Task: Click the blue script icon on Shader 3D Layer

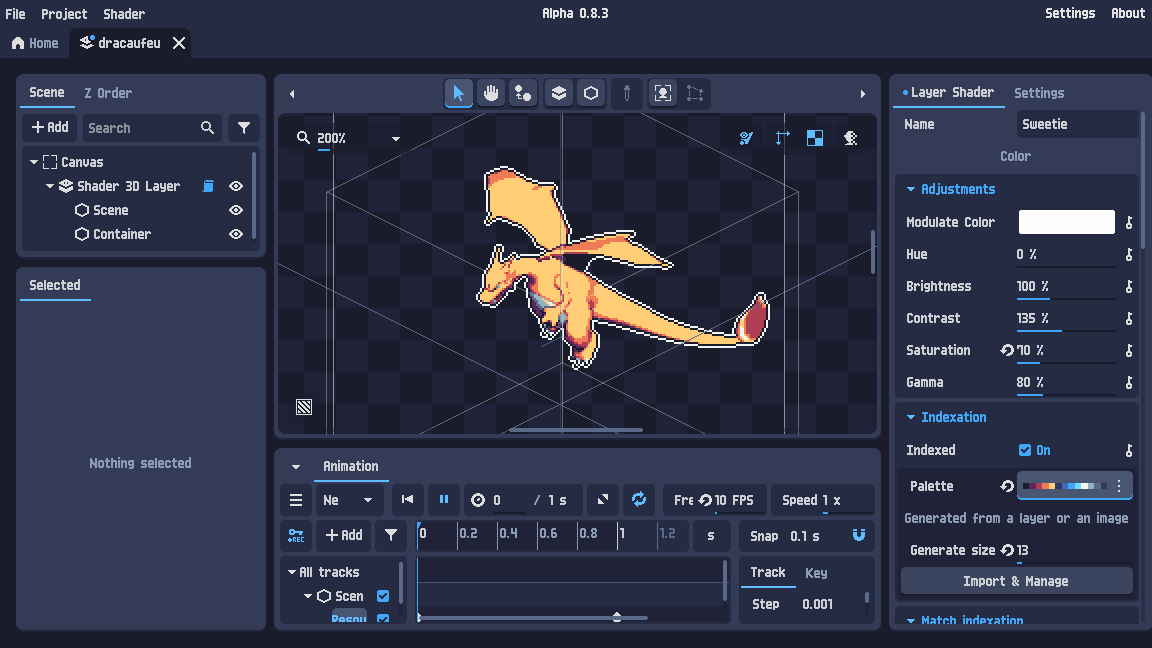Action: 209,186
